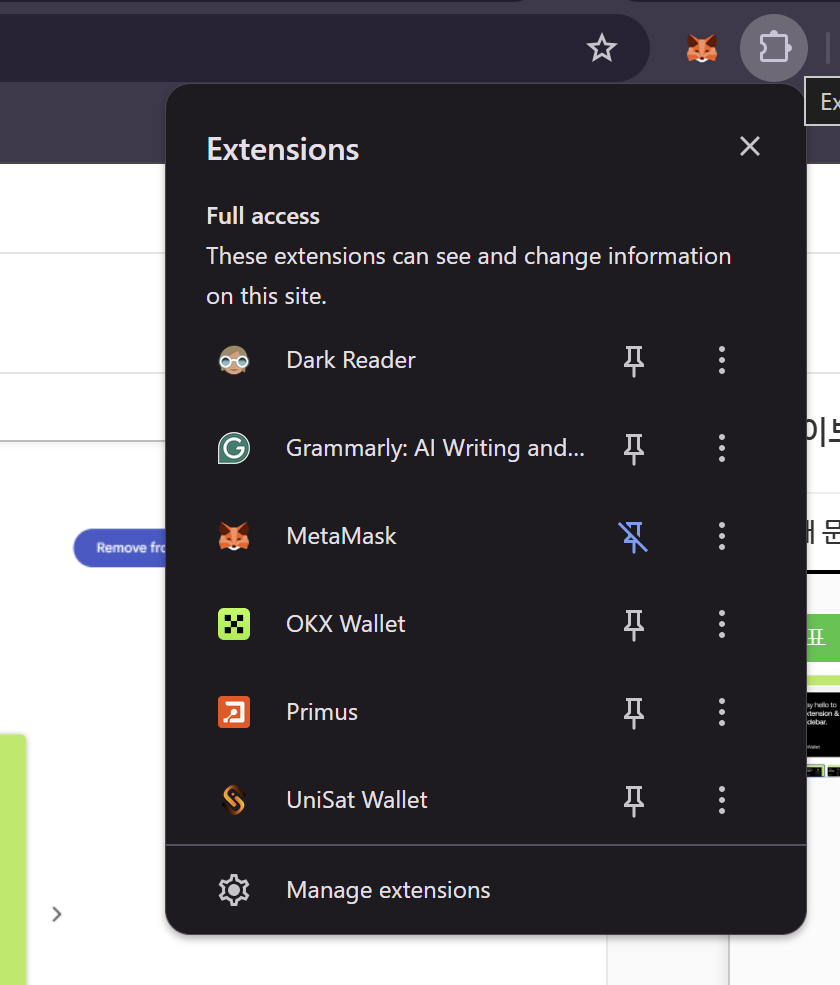Click the blue Remove button on page
Screen dimensions: 840x985
(x=120, y=548)
